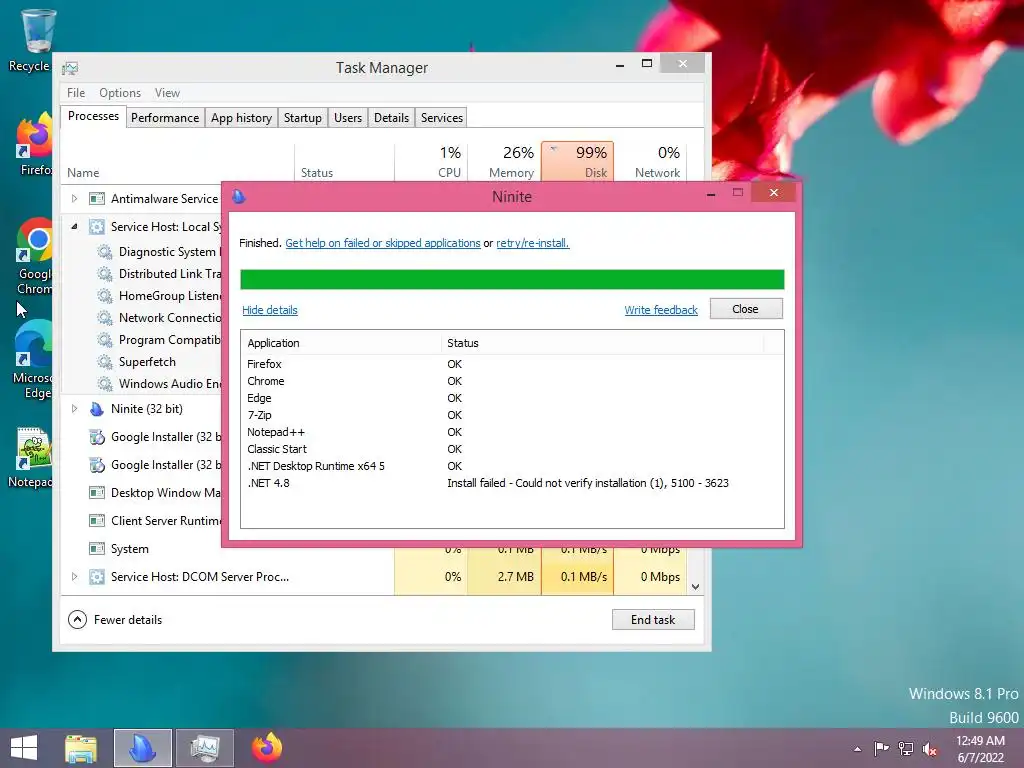Select the Processes tab
This screenshot has height=768, width=1024.
pos(93,116)
